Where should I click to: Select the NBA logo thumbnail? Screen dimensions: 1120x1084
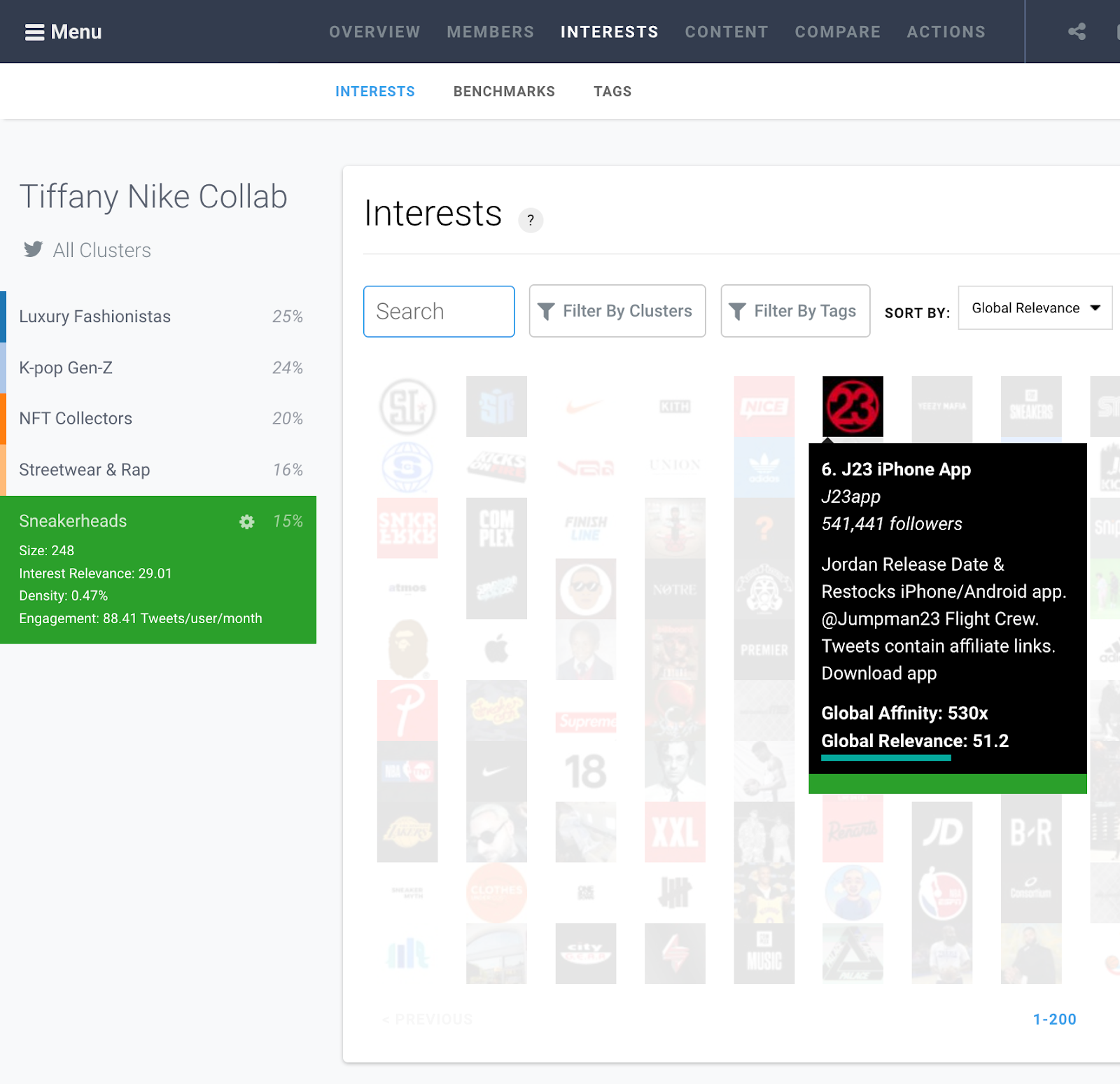941,893
